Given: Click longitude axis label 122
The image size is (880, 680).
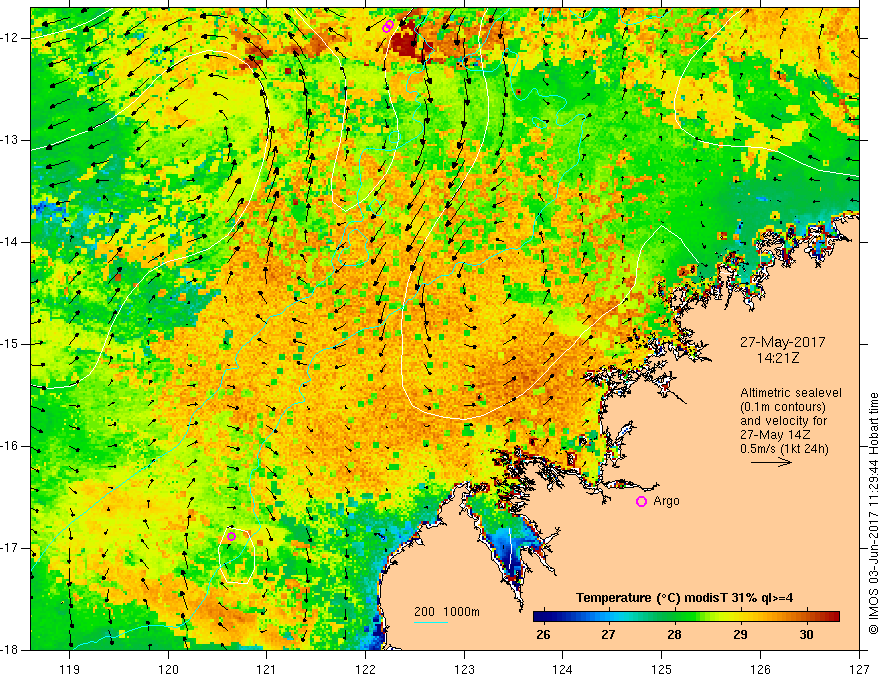Looking at the screenshot, I should [x=365, y=669].
